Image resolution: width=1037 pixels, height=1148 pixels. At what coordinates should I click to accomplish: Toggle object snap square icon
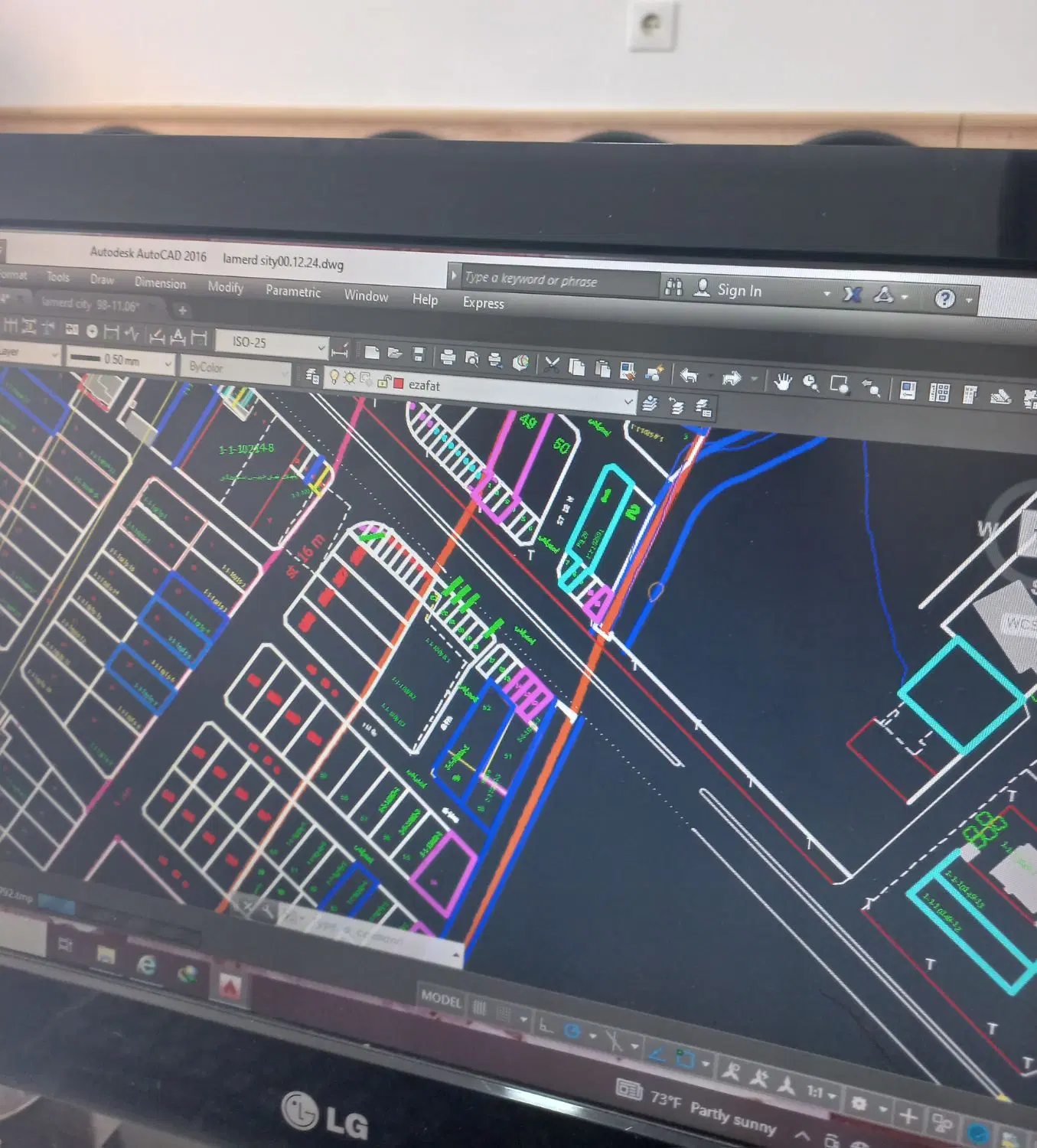(x=684, y=1060)
